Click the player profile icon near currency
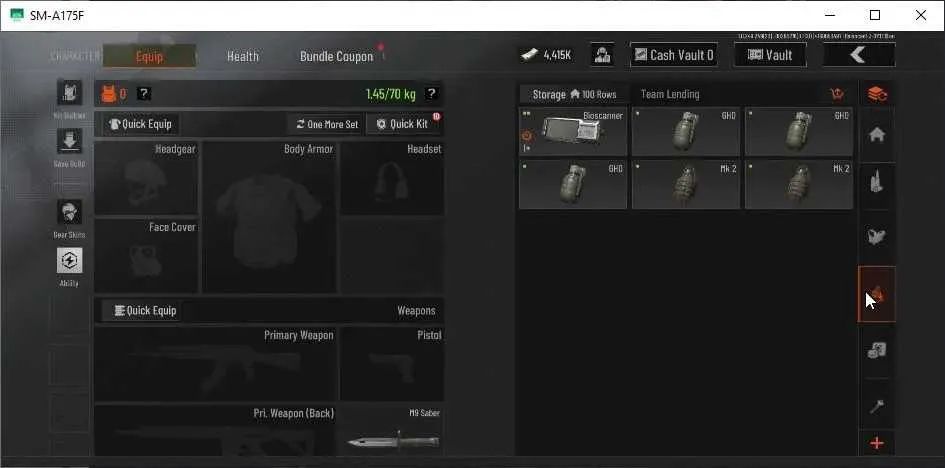 pos(602,55)
